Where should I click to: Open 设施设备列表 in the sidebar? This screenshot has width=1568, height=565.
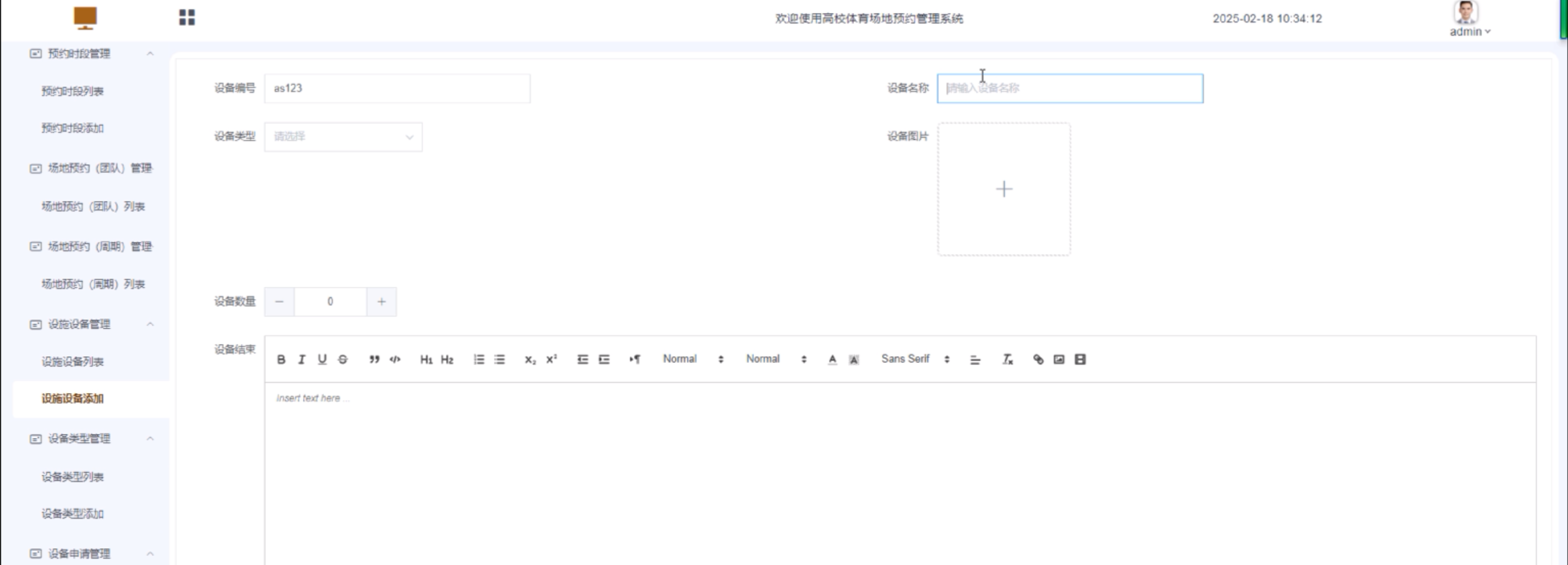click(x=73, y=362)
